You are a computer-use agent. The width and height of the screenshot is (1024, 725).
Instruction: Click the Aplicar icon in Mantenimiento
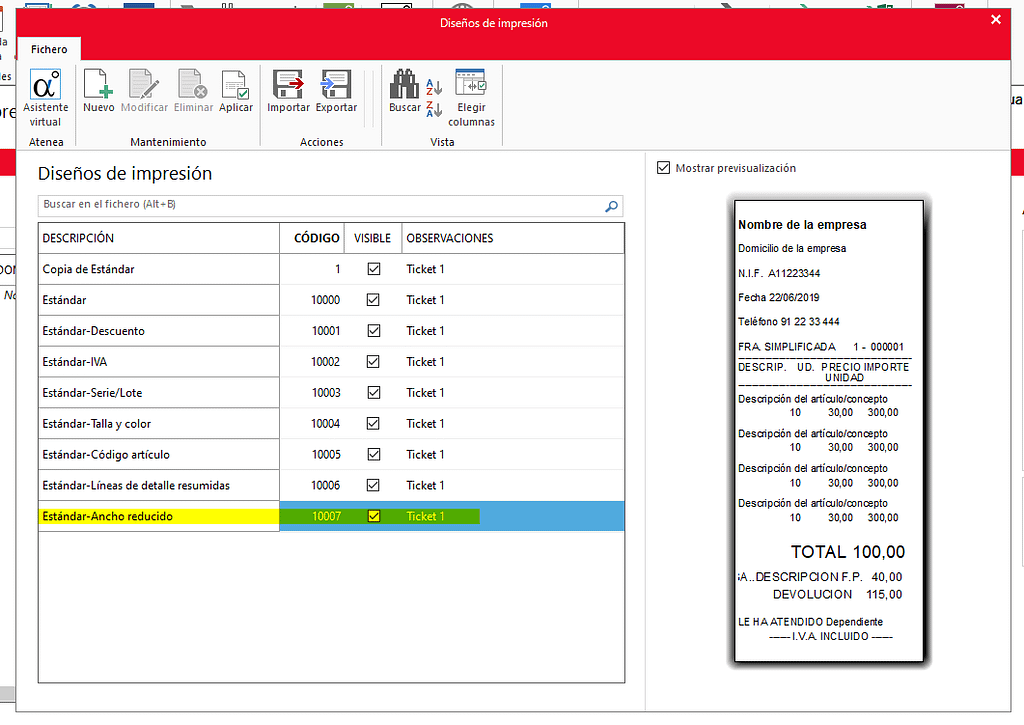tap(236, 87)
